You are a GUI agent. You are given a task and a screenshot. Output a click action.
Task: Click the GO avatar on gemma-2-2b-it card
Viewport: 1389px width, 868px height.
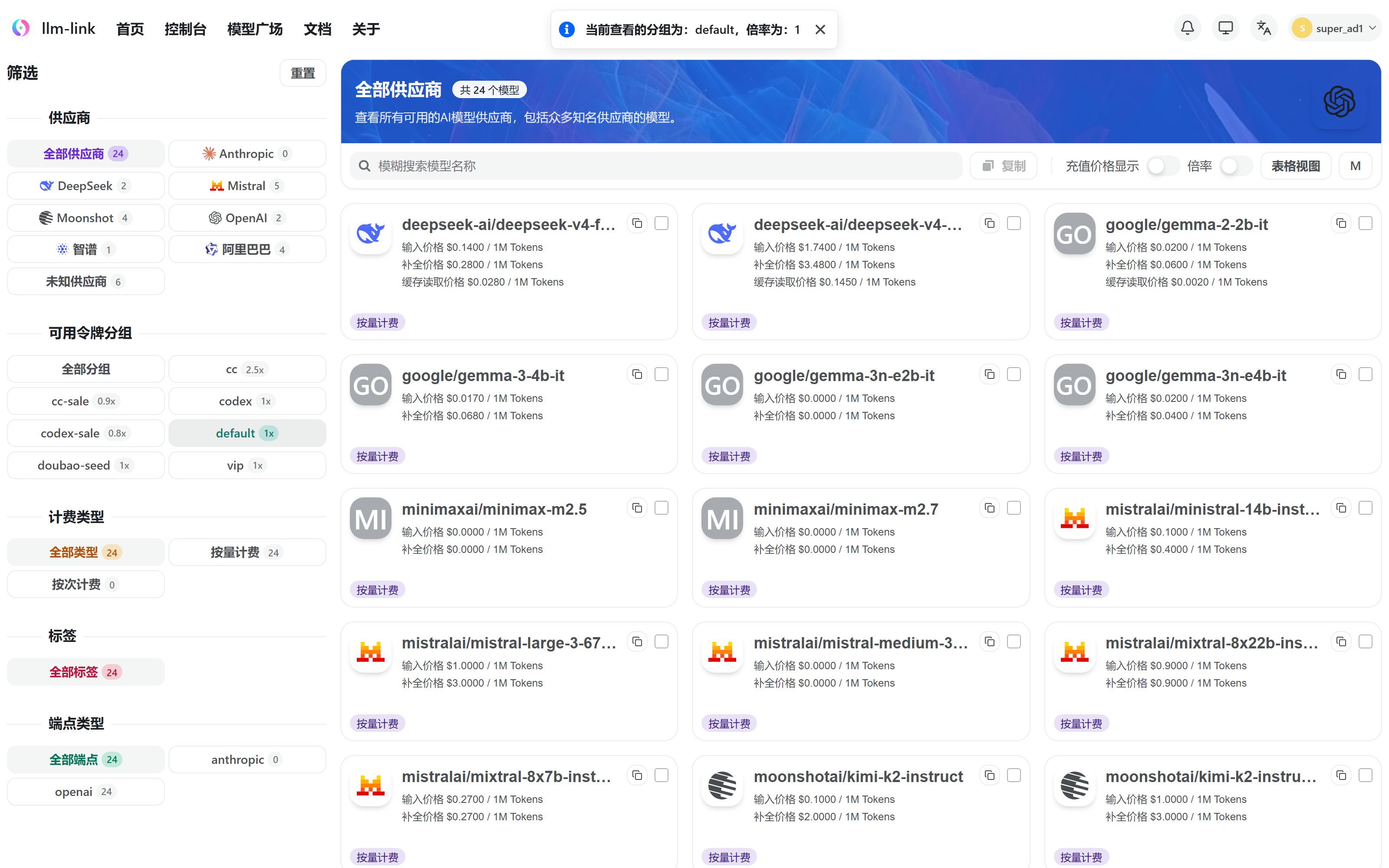pos(1074,233)
